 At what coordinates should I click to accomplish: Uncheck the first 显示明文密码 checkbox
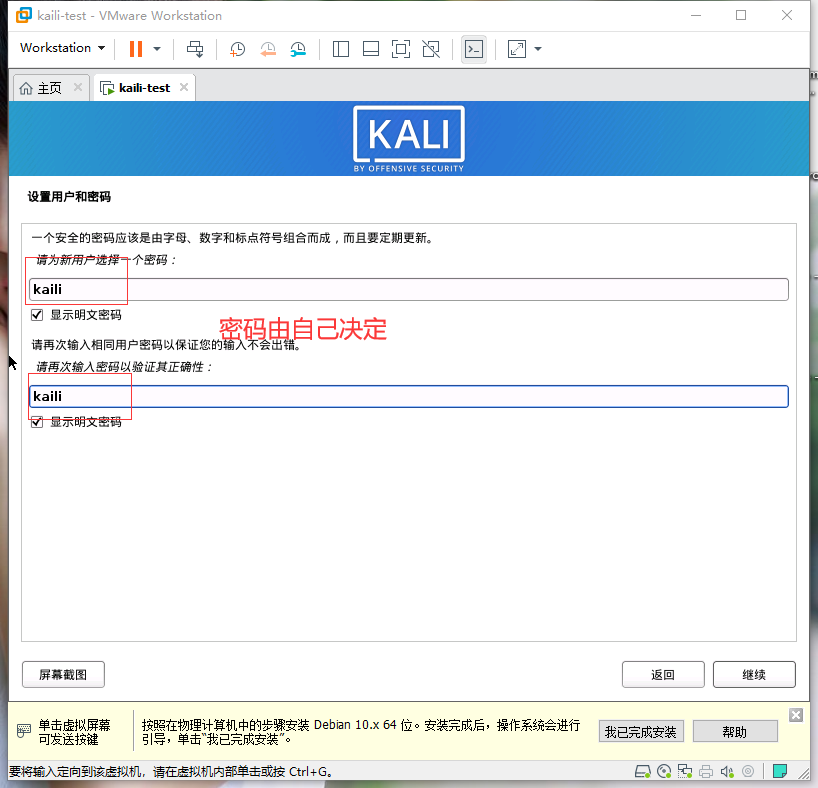point(37,315)
